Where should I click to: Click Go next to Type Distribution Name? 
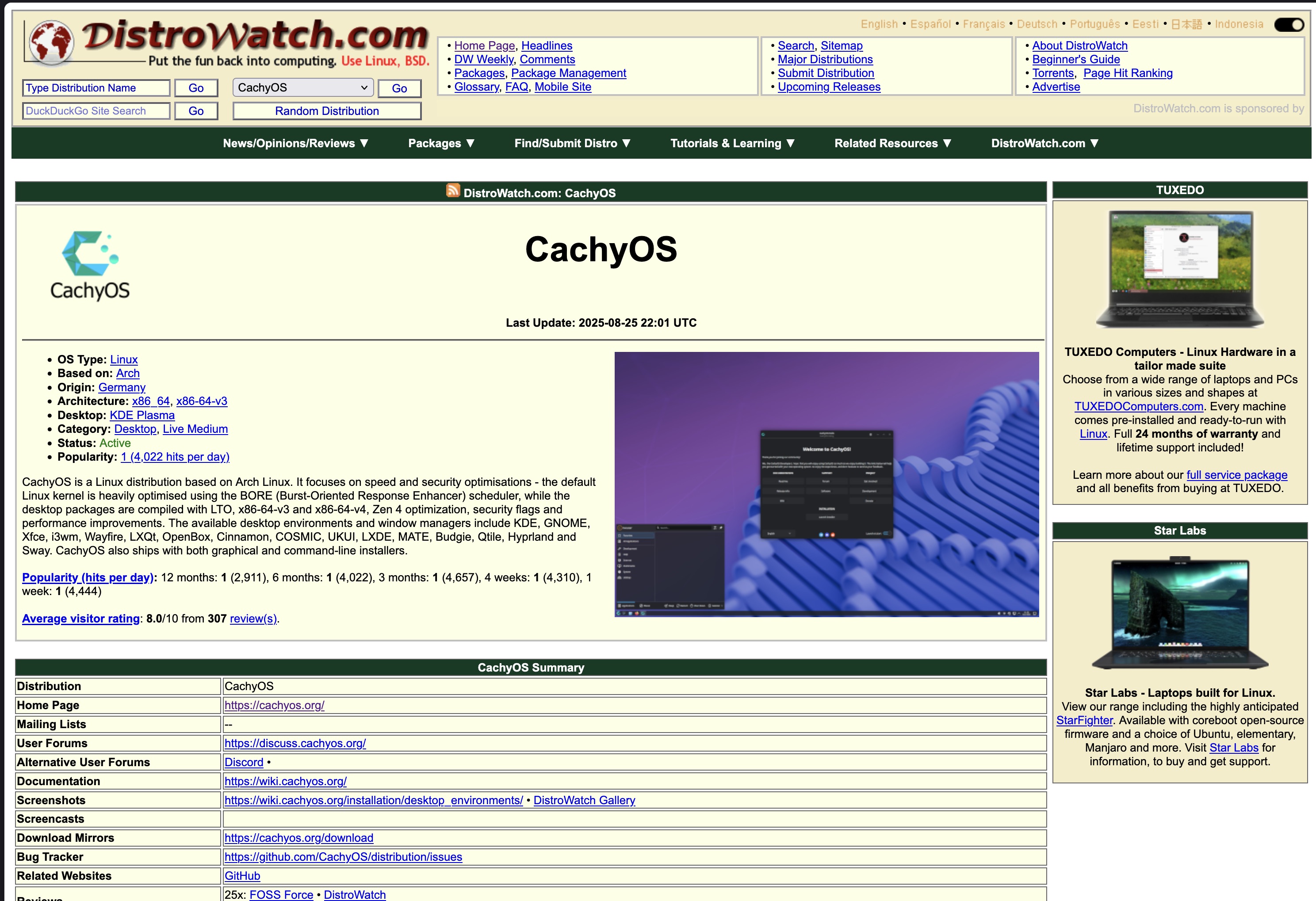196,88
